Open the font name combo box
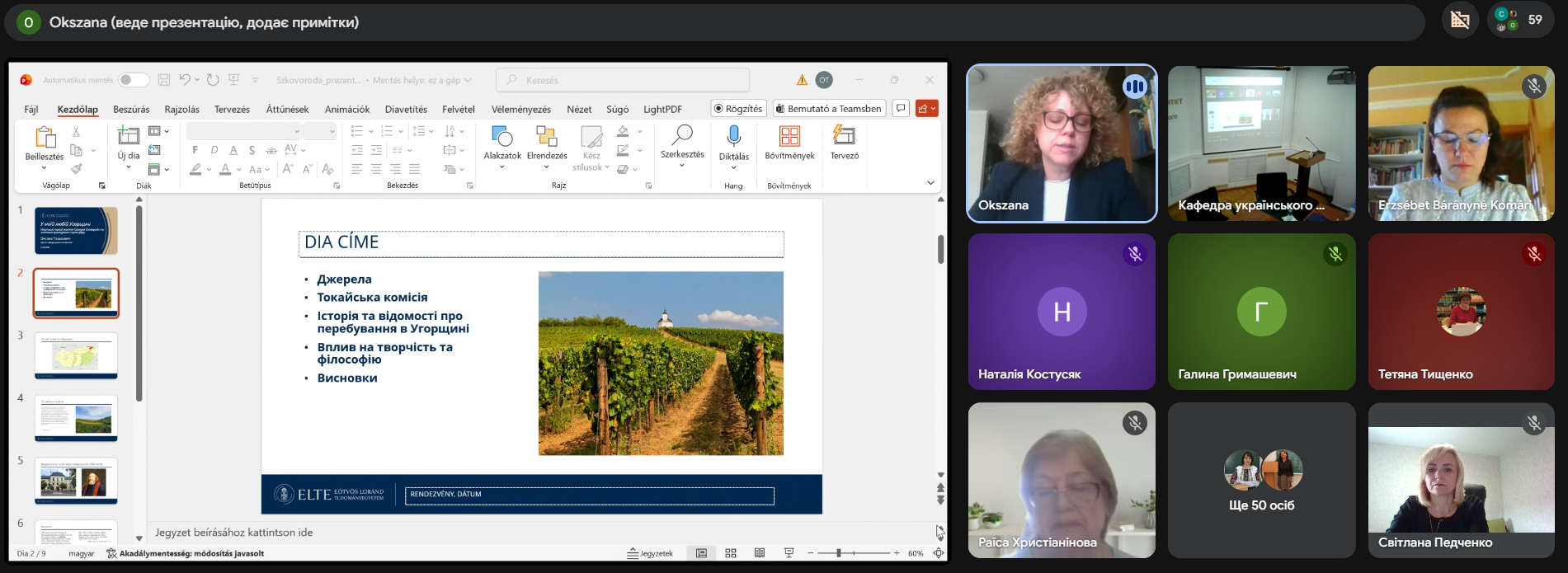The width and height of the screenshot is (1568, 573). (x=243, y=131)
